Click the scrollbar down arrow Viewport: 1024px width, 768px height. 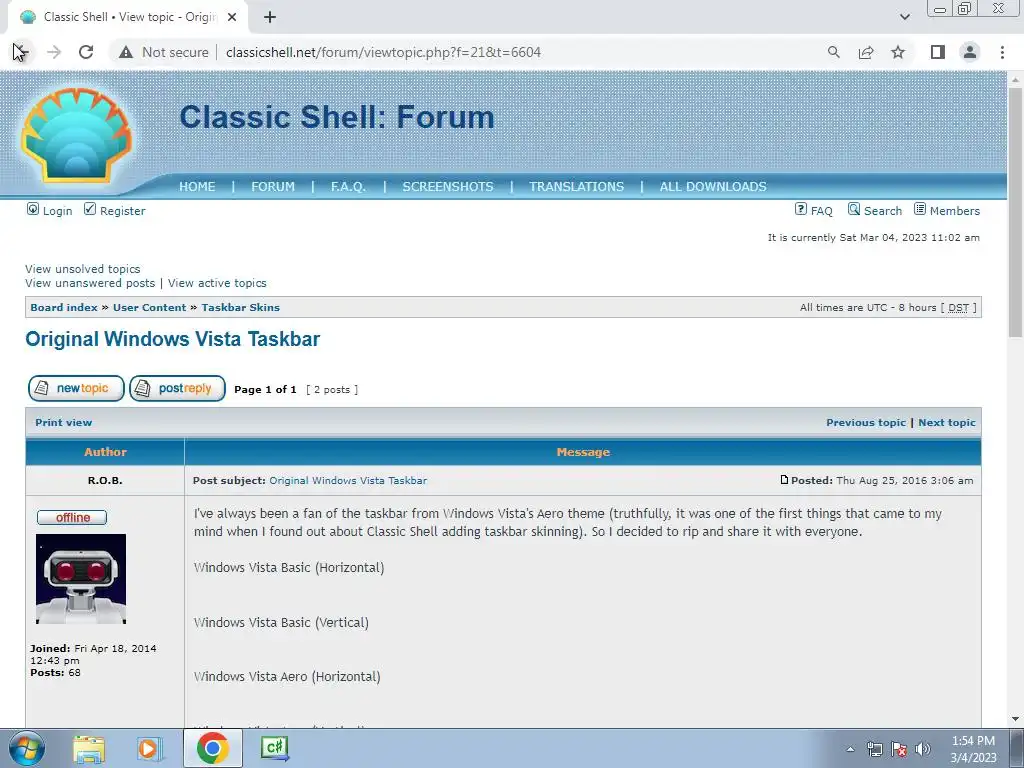[1015, 719]
